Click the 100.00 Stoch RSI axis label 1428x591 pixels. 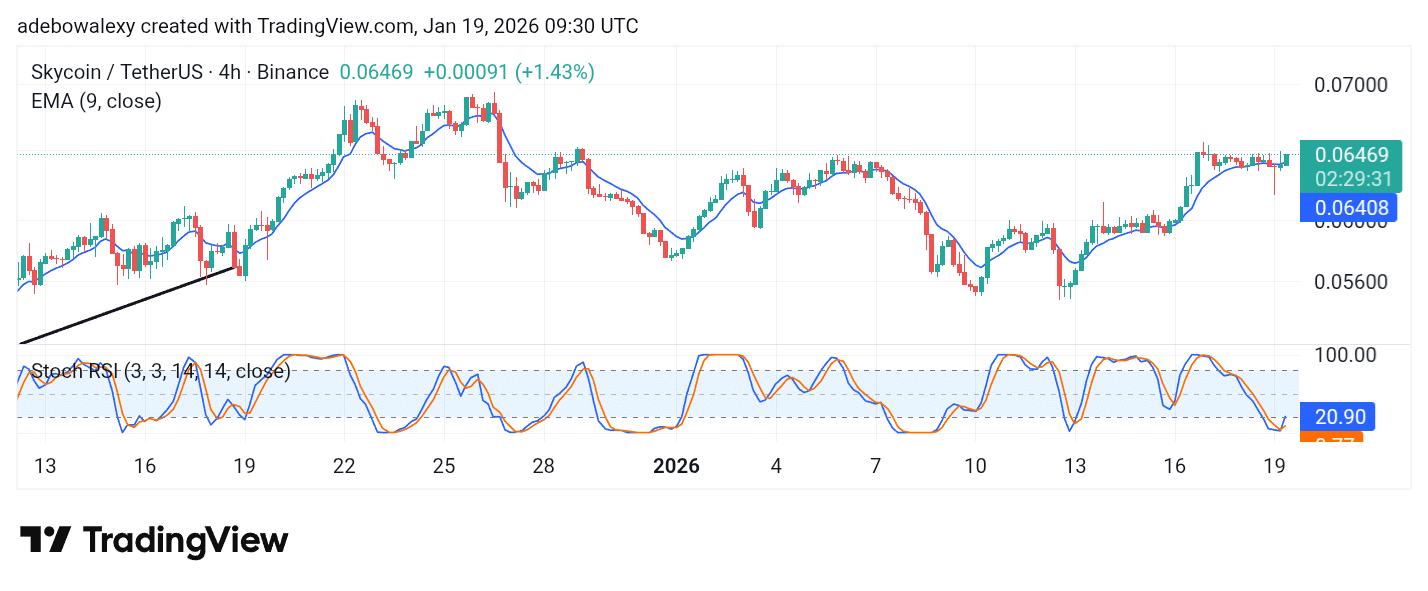[x=1344, y=355]
